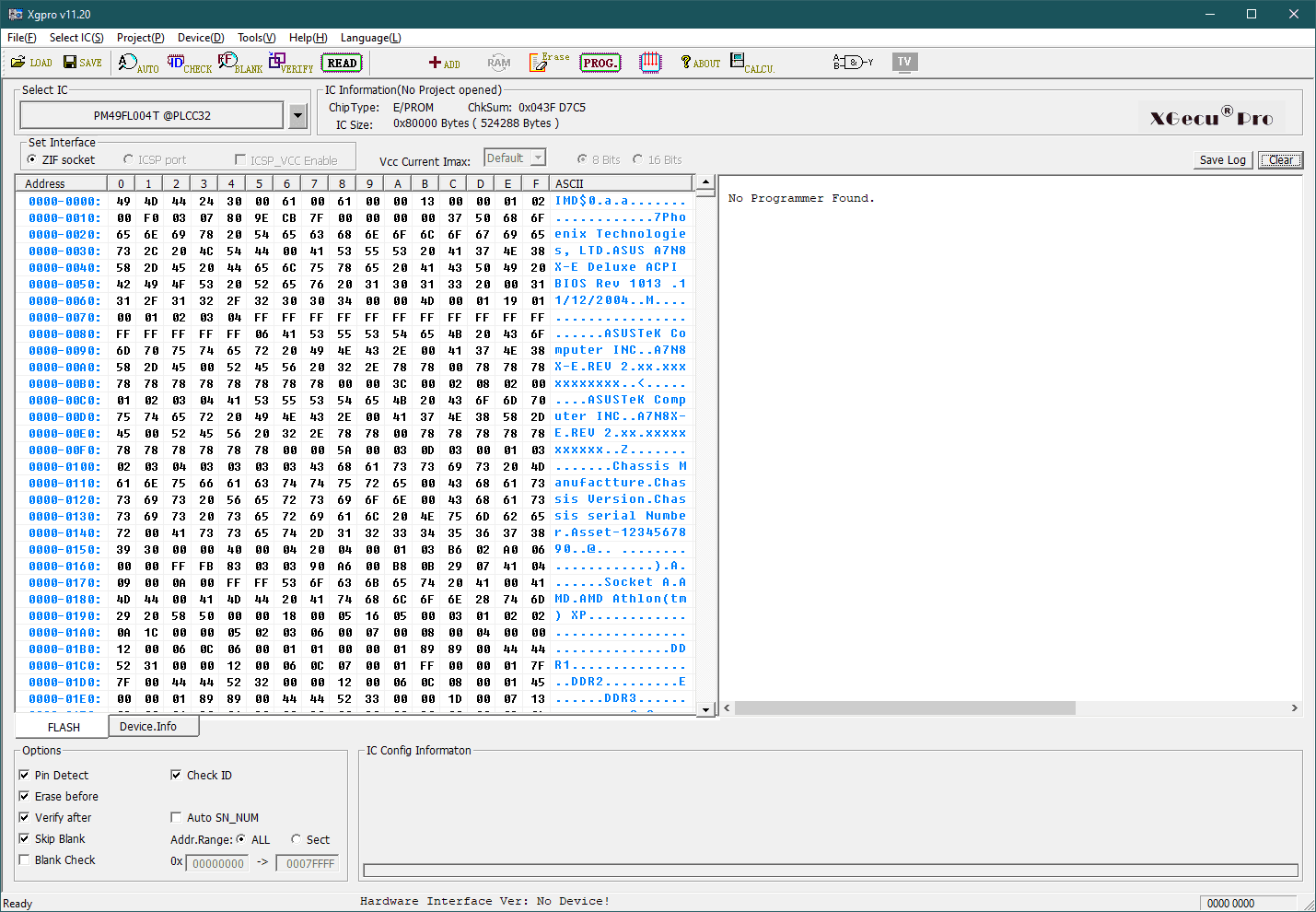Click the PROG. program toolbar button
The height and width of the screenshot is (912, 1316).
tap(600, 63)
